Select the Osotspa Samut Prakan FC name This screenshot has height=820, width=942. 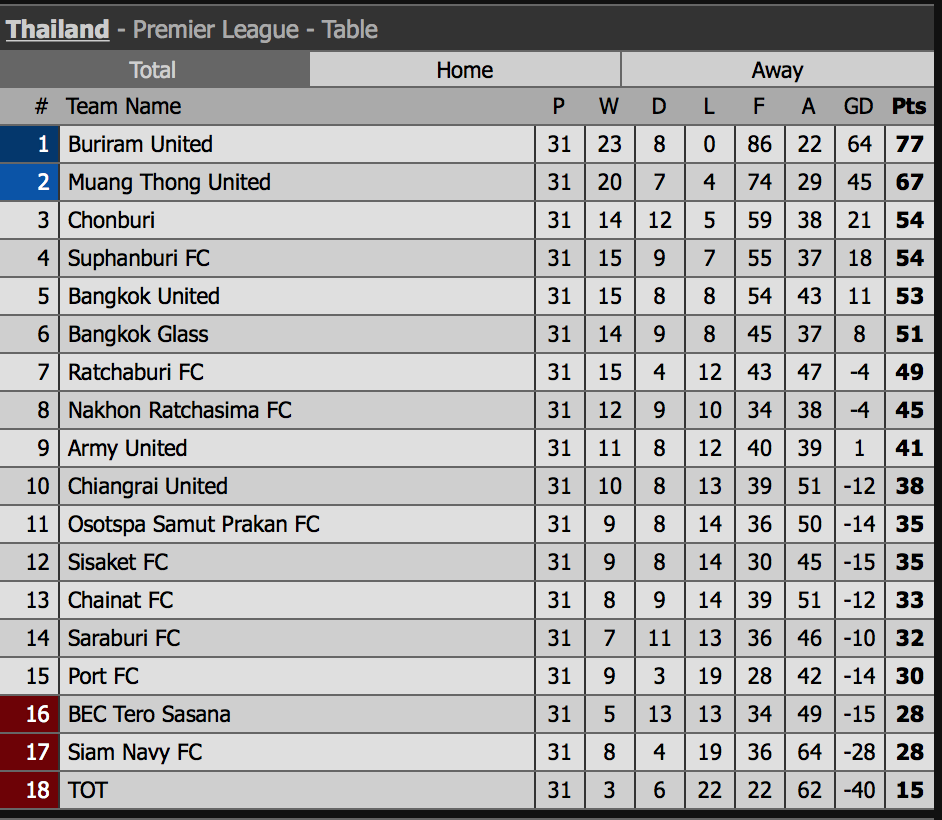pyautogui.click(x=193, y=524)
